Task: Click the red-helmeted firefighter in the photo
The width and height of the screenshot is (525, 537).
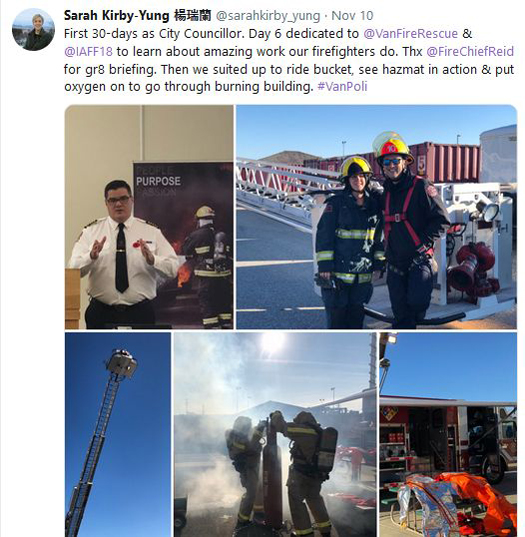Action: point(409,229)
